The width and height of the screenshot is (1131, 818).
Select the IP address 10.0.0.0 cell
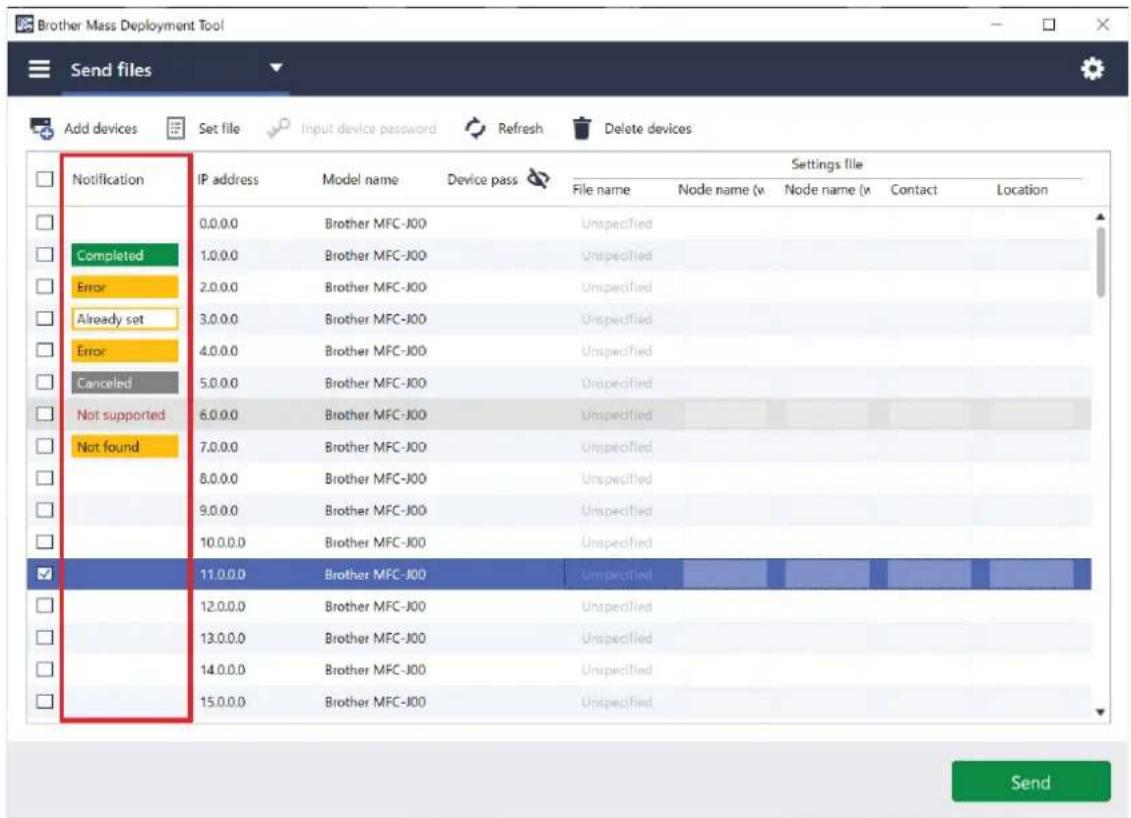[x=223, y=542]
